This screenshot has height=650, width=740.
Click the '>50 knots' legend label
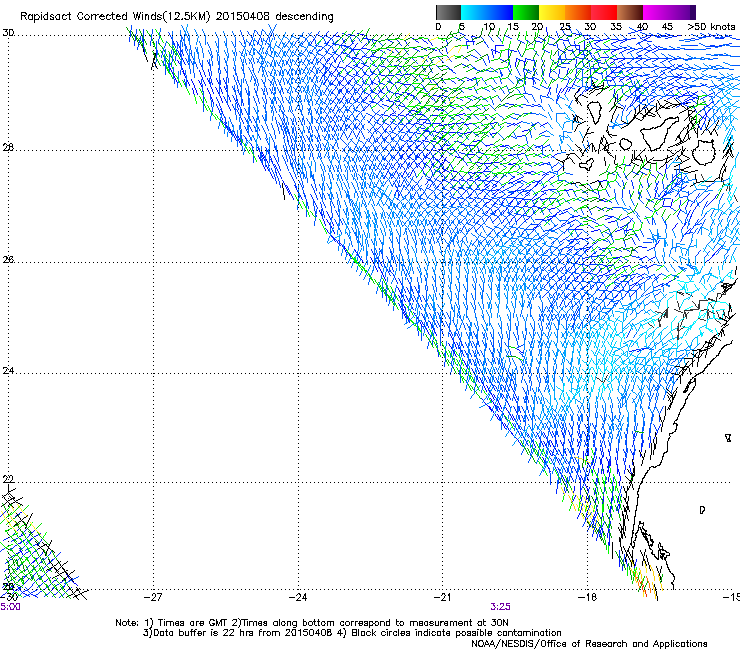pos(711,27)
